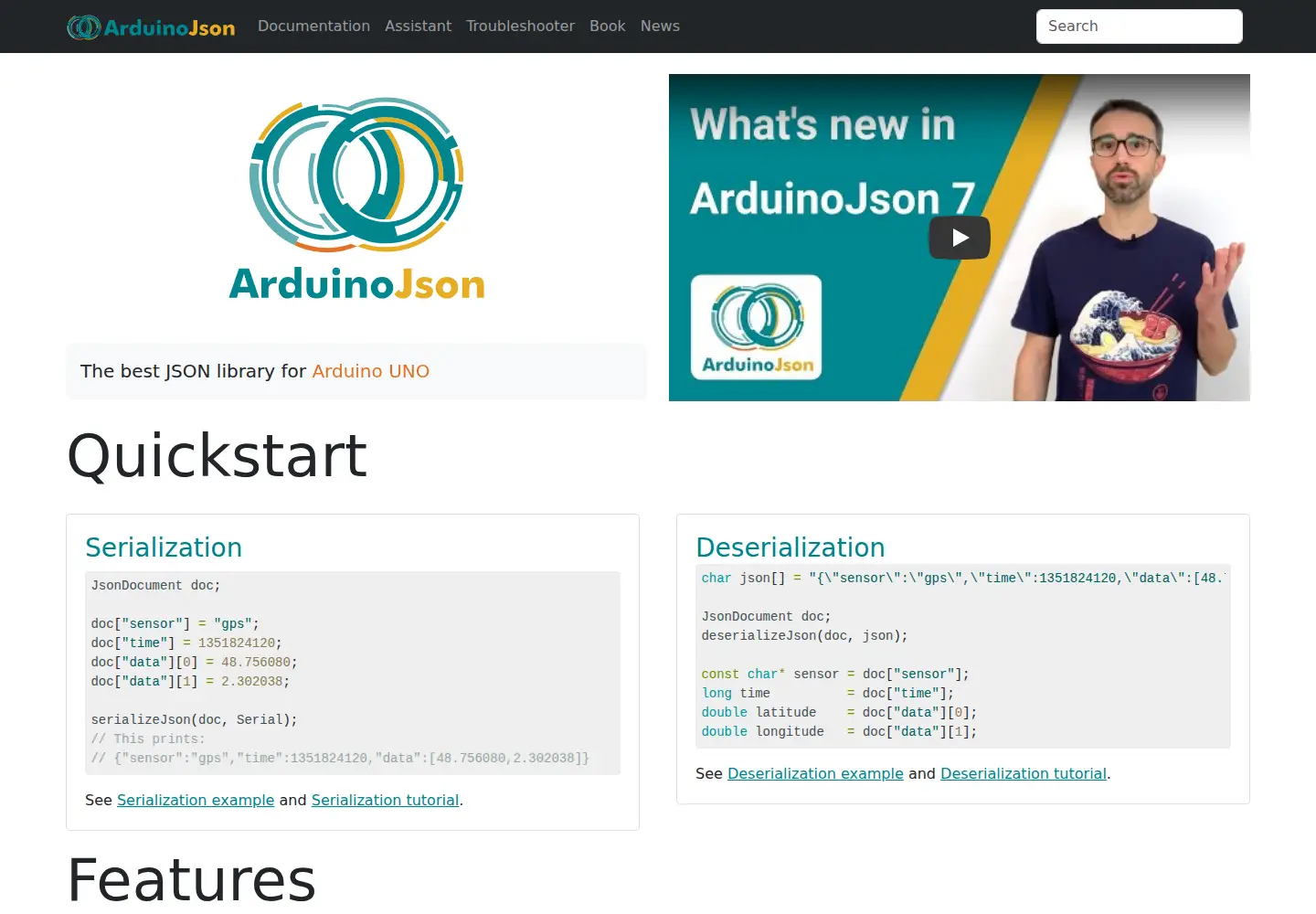Click the ArduinoJson badge inside the video thumbnail

[x=757, y=328]
